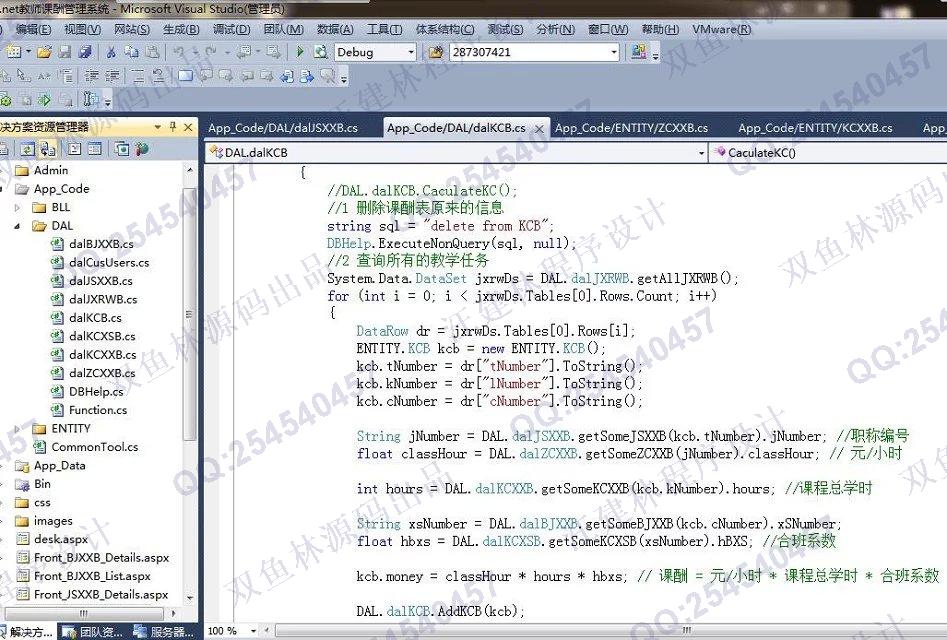Click the Copy toolbar icon
Screen dimensions: 947x640
(131, 52)
